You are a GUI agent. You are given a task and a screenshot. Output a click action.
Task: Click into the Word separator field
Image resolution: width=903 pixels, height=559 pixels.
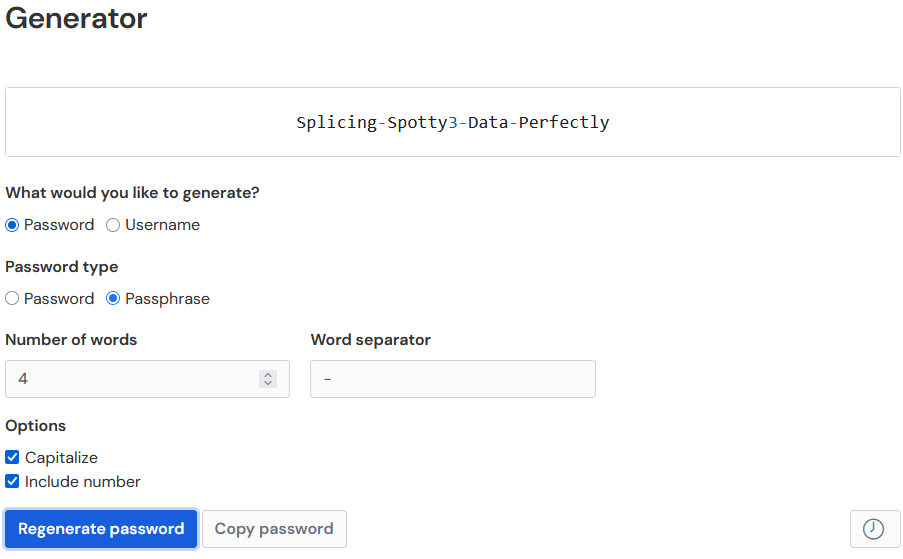(x=452, y=379)
